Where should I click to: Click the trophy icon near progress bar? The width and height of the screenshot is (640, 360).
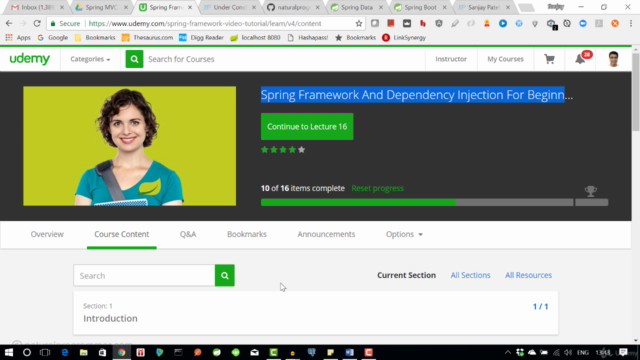point(591,191)
